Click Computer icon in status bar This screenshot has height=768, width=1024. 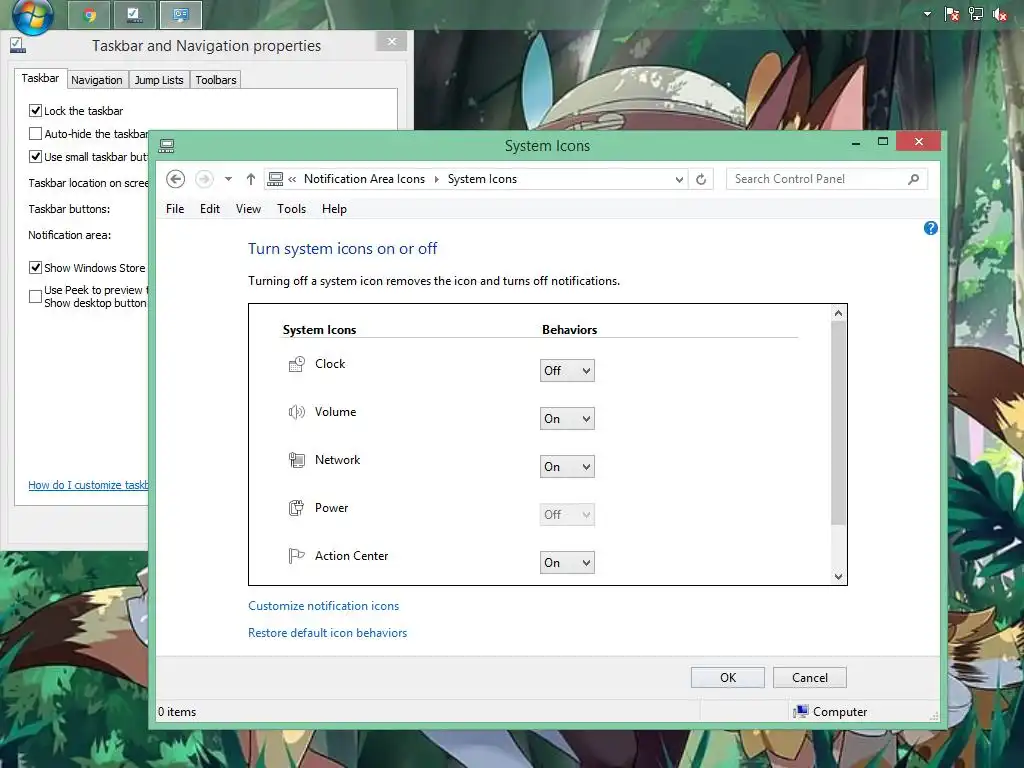pyautogui.click(x=801, y=712)
